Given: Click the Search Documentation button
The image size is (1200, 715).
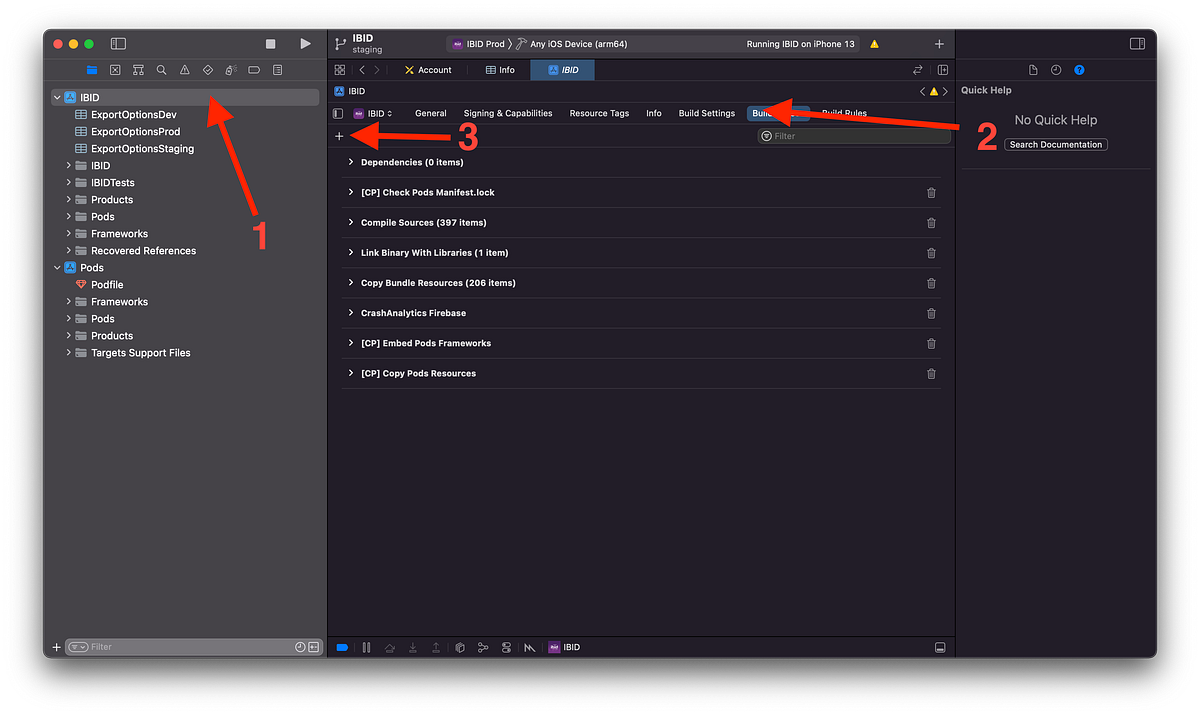Looking at the screenshot, I should [1055, 144].
